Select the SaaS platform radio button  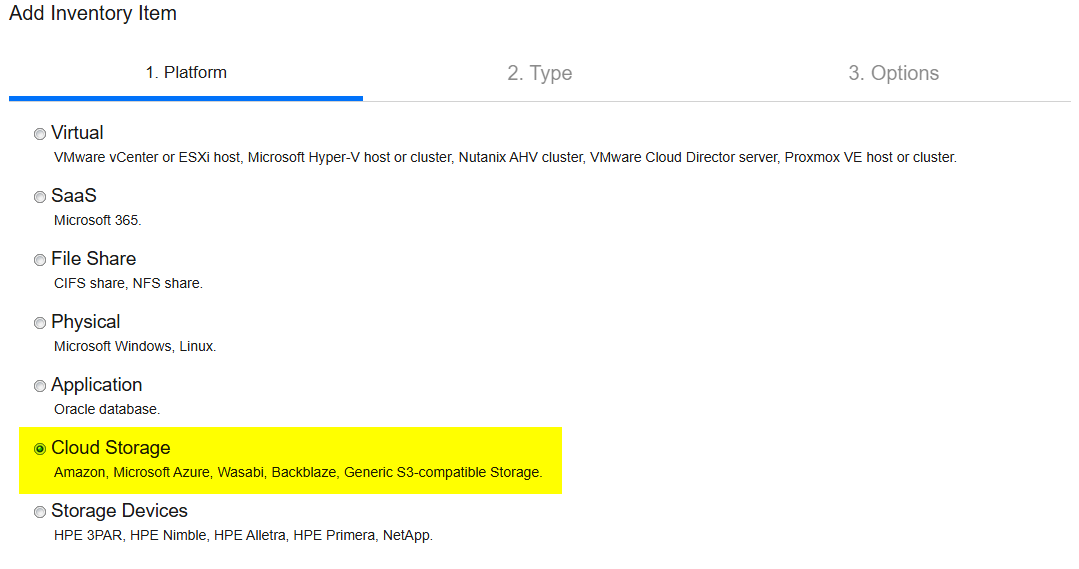tap(40, 197)
